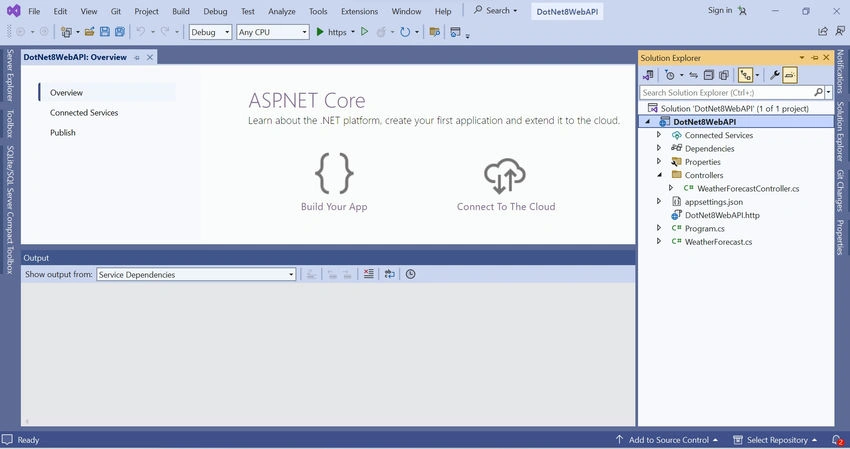Click the Search Solution Explorer field
850x449 pixels.
point(728,93)
